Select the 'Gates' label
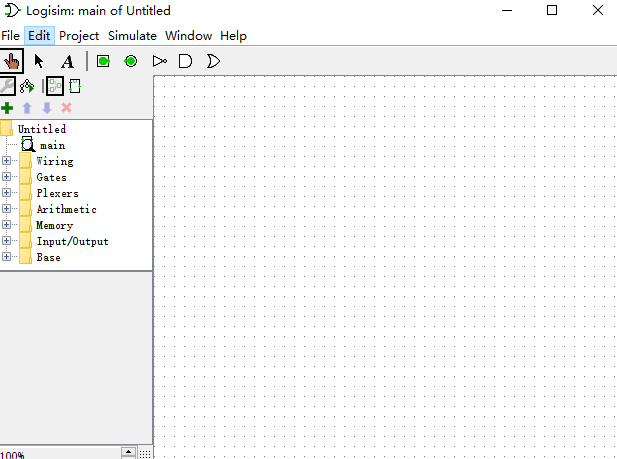 [x=52, y=178]
